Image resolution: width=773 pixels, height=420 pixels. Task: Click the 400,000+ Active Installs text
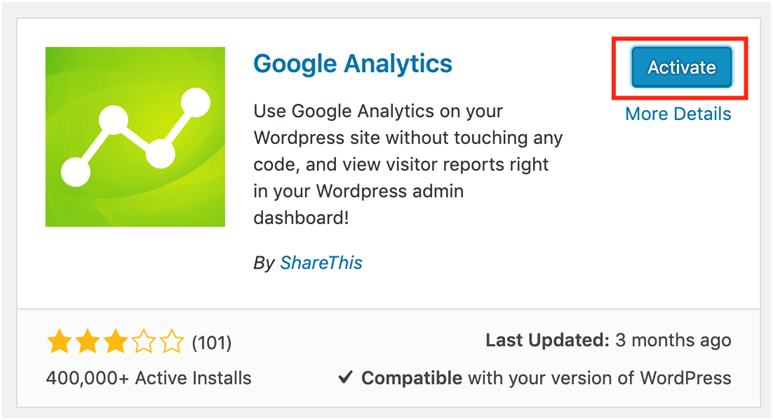pyautogui.click(x=149, y=379)
